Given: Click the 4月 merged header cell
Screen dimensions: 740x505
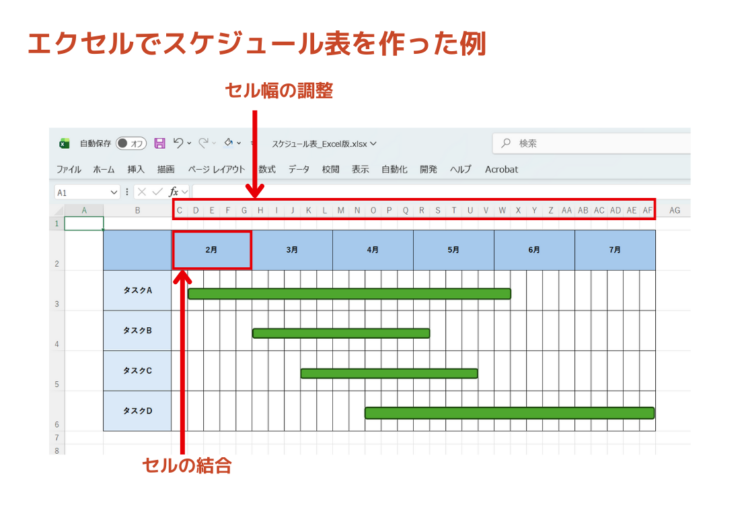Looking at the screenshot, I should coord(373,250).
